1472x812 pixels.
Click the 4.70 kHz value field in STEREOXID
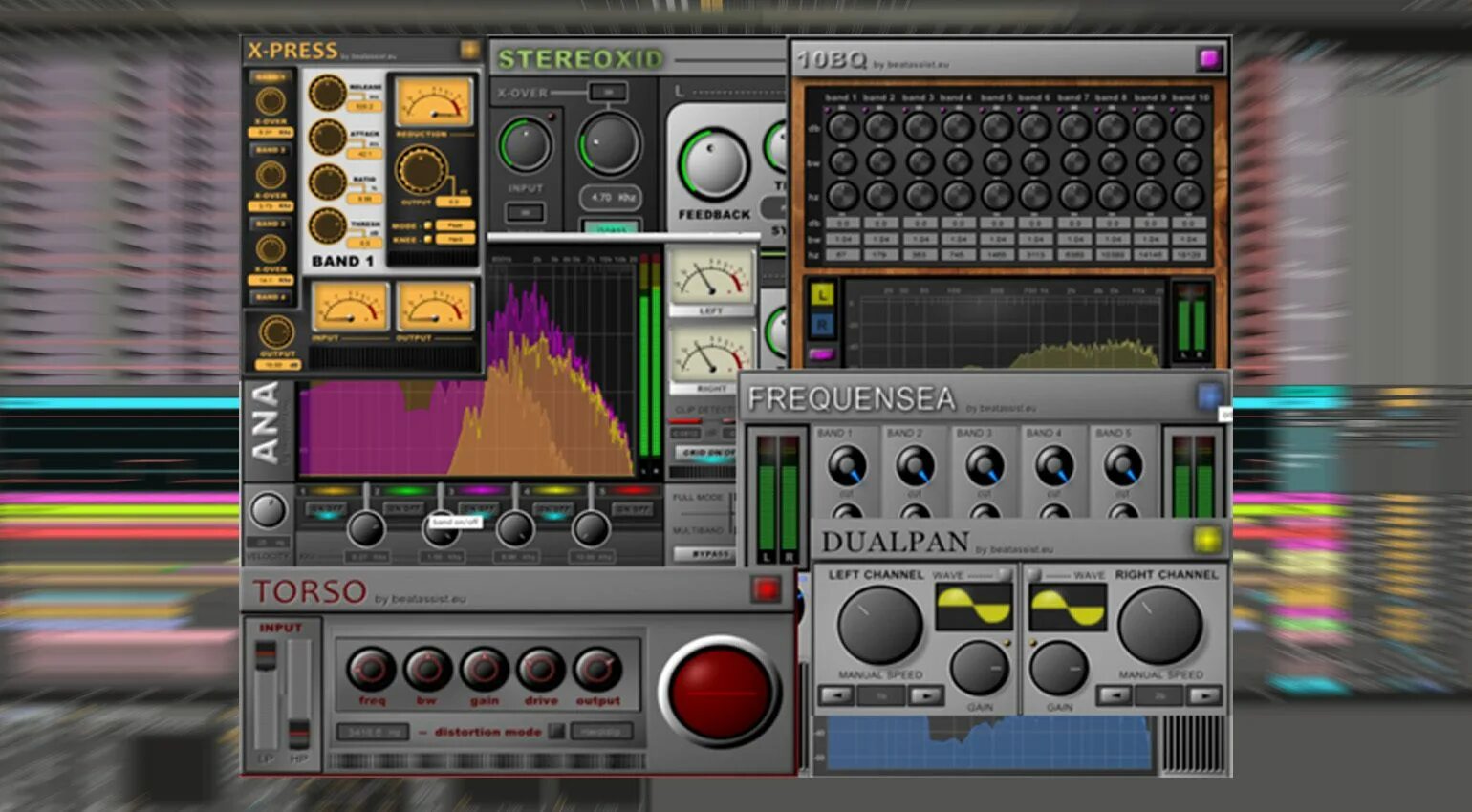(x=610, y=198)
